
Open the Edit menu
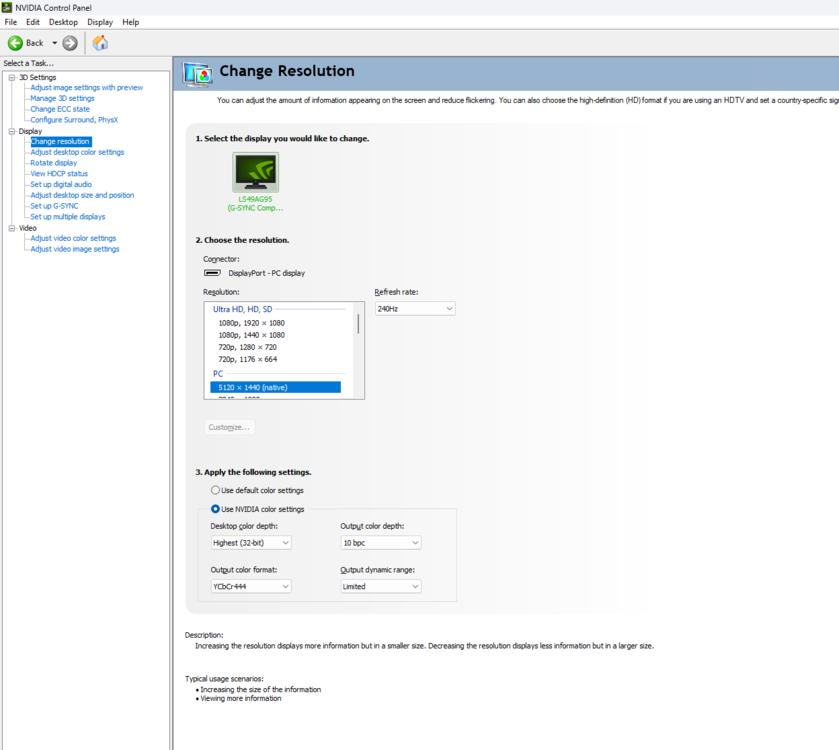(x=33, y=22)
